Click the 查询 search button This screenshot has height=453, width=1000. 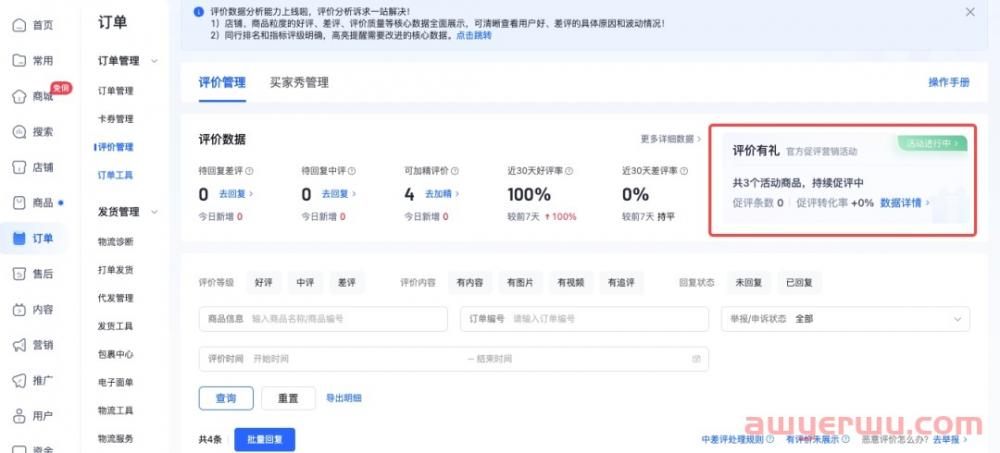tap(226, 398)
